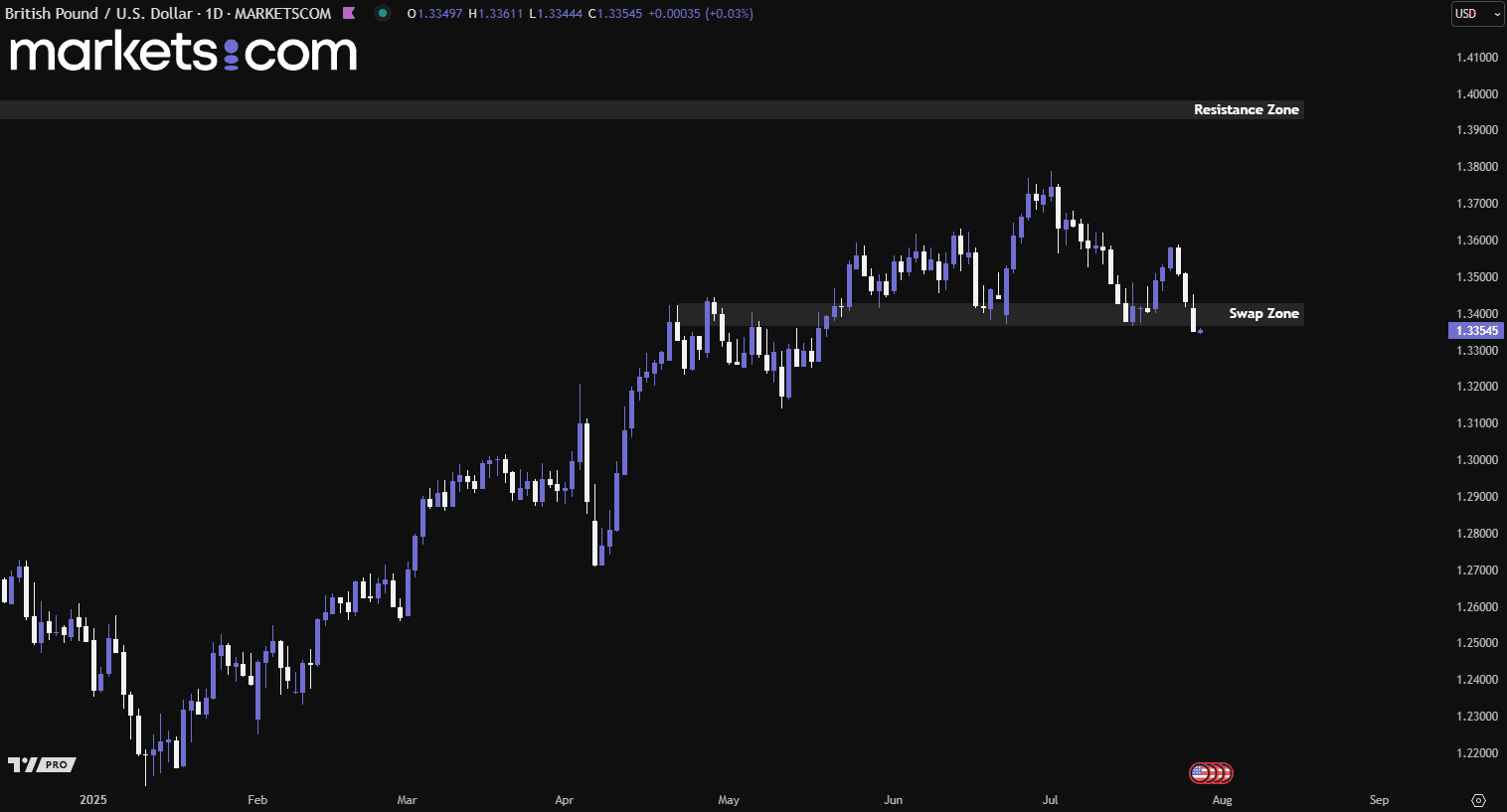Click the Apr label on time axis

(x=565, y=800)
